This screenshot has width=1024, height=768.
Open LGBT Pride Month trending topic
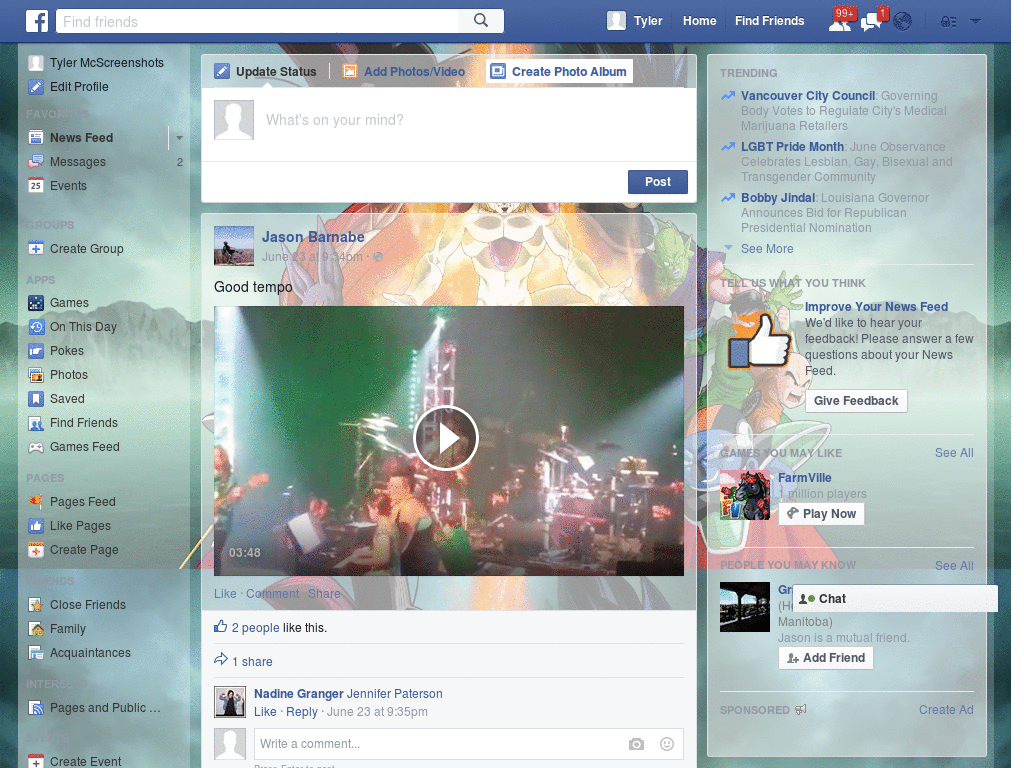tap(792, 147)
